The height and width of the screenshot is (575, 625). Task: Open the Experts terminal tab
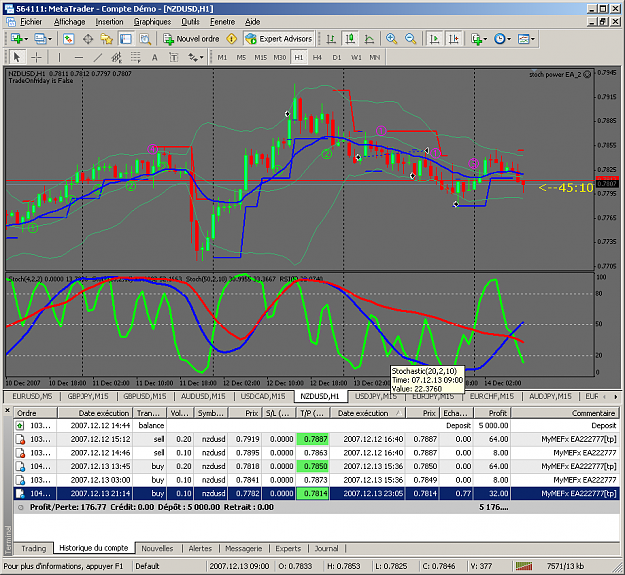coord(288,549)
